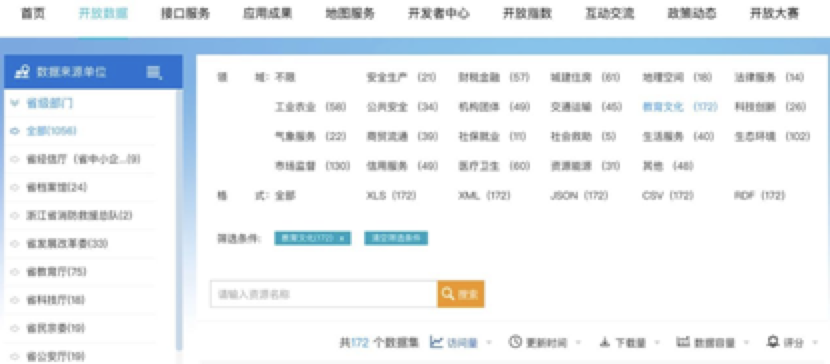Sort by 更新时间 clock icon

click(x=516, y=342)
